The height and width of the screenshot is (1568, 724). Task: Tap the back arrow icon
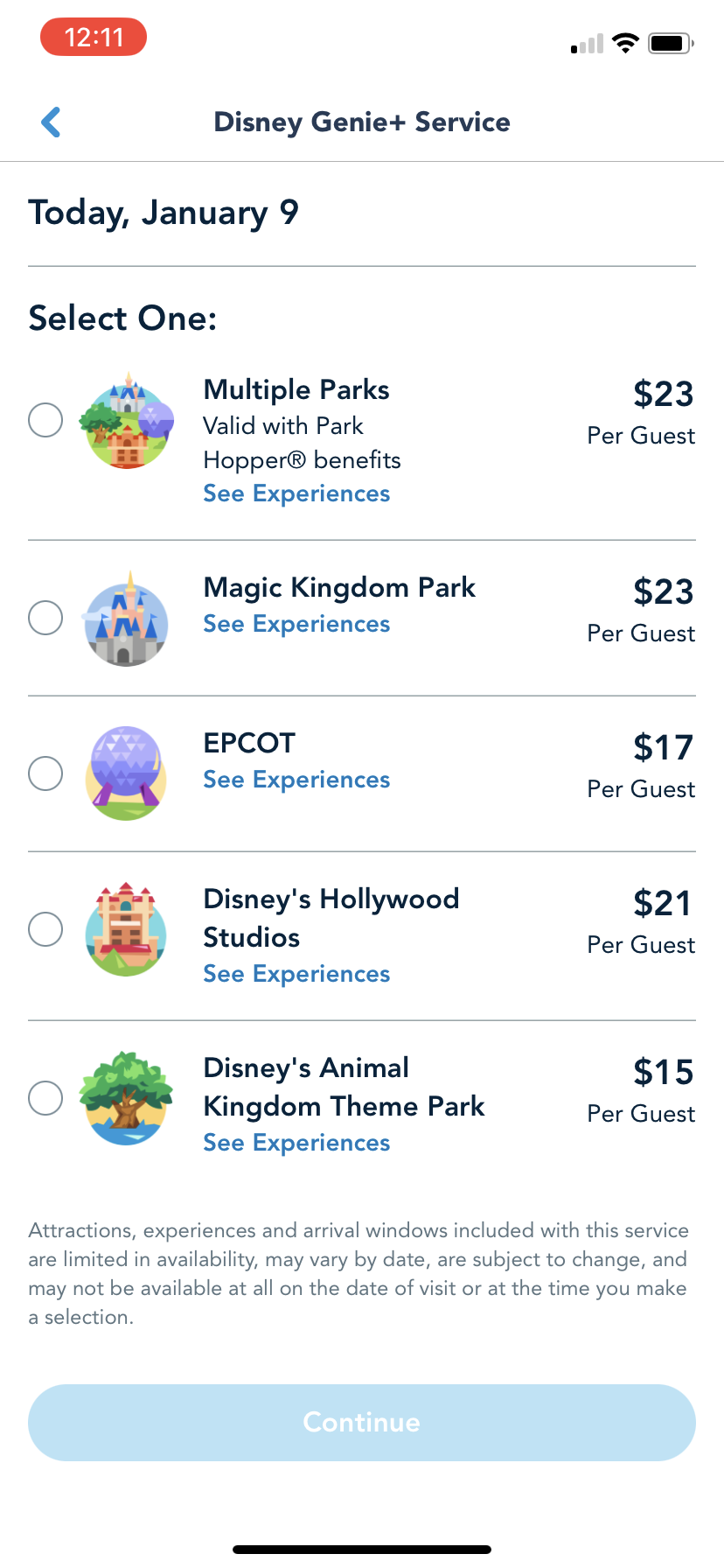52,122
